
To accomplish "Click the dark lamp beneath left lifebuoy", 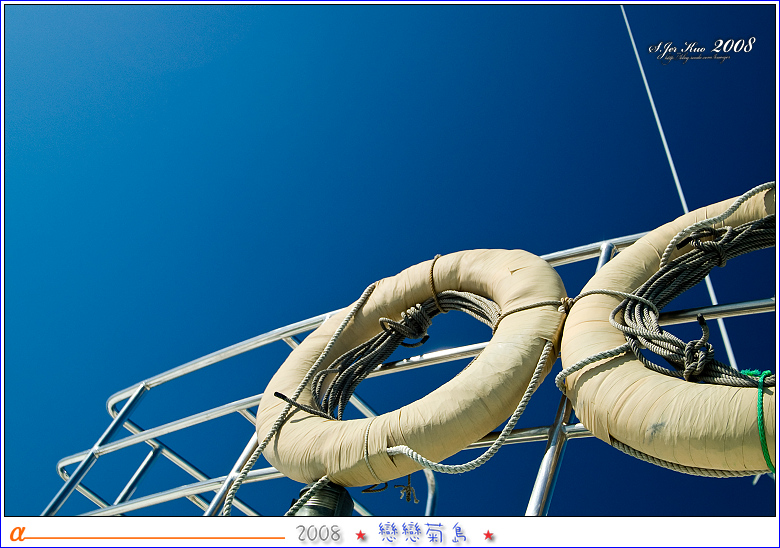I will (x=326, y=500).
